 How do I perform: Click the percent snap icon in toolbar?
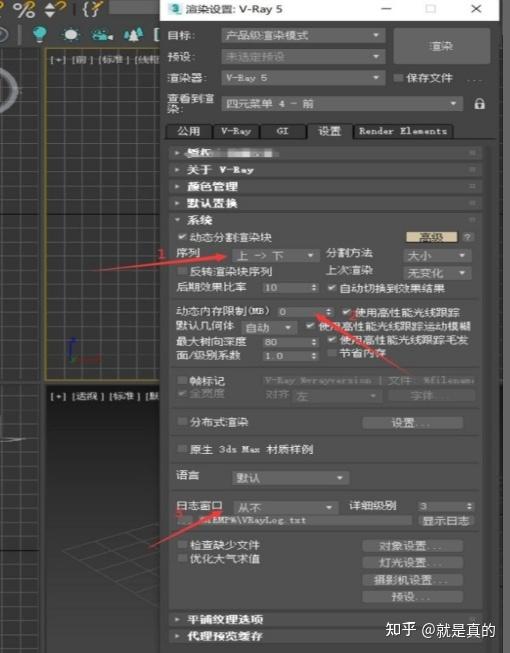[x=25, y=9]
